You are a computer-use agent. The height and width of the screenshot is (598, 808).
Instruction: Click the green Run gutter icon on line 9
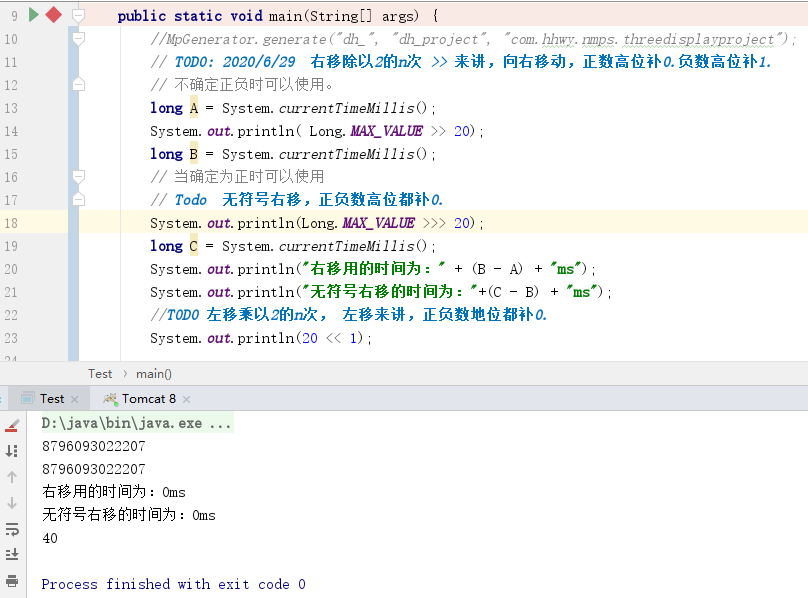click(33, 15)
